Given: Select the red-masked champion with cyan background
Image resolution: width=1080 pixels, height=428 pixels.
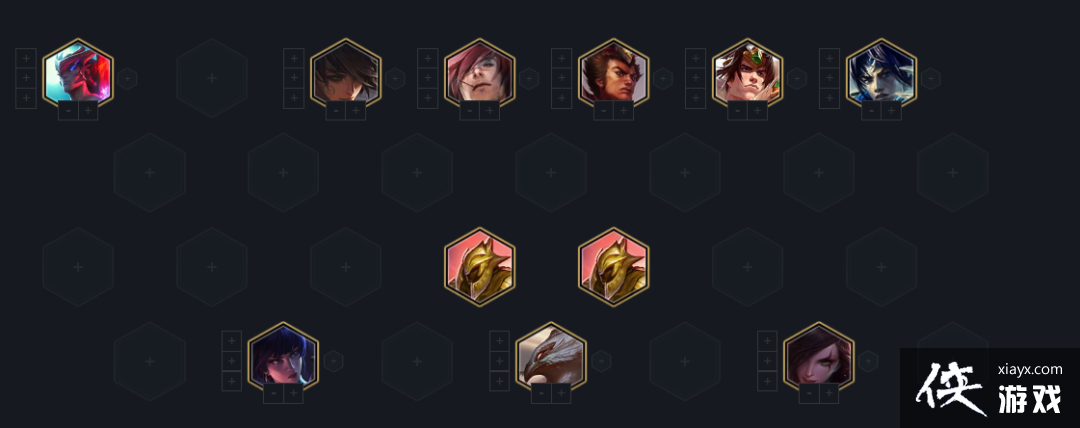Looking at the screenshot, I should [x=78, y=74].
